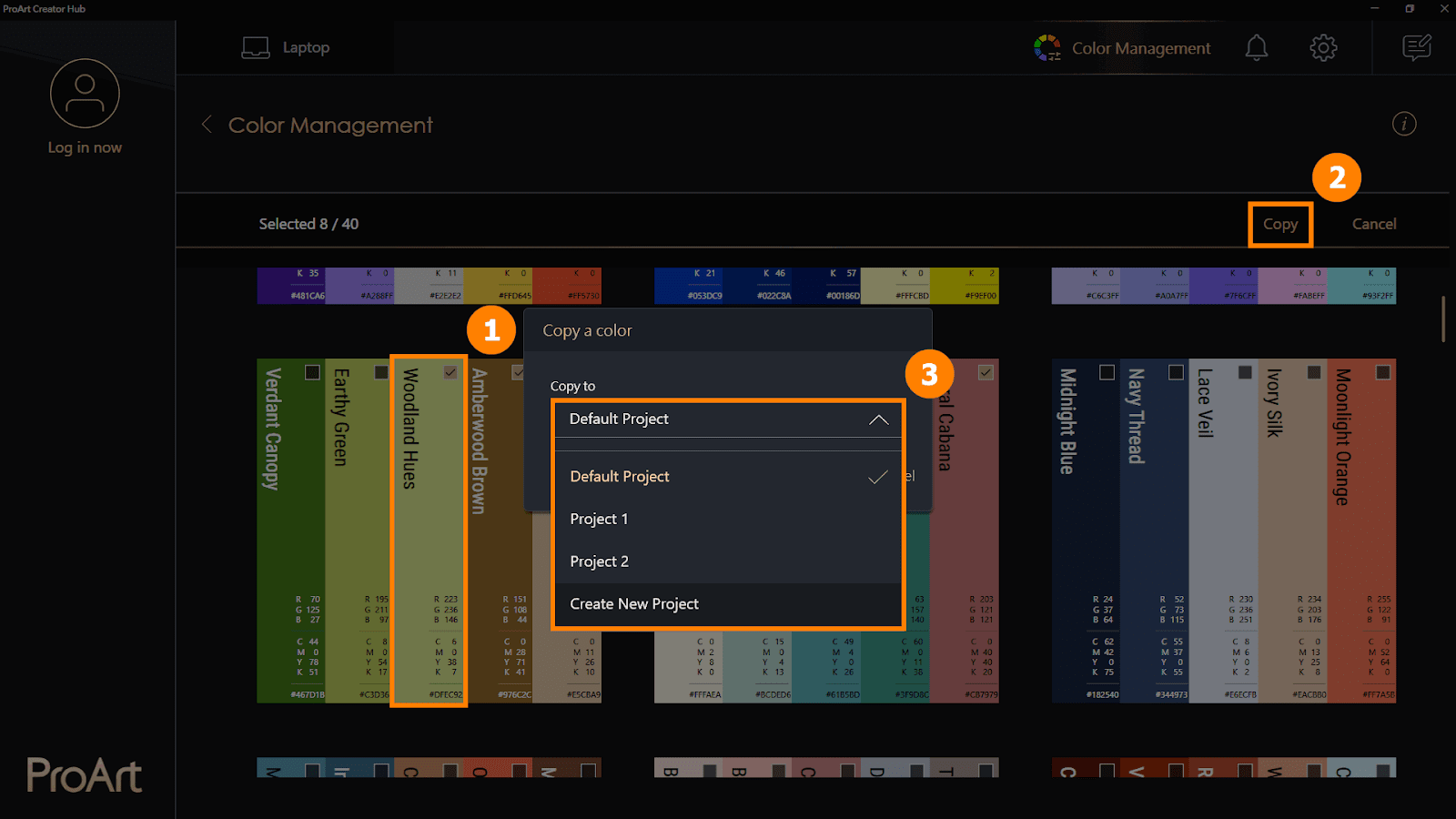
Task: Click the 'Color Management' page heading
Action: (x=330, y=125)
